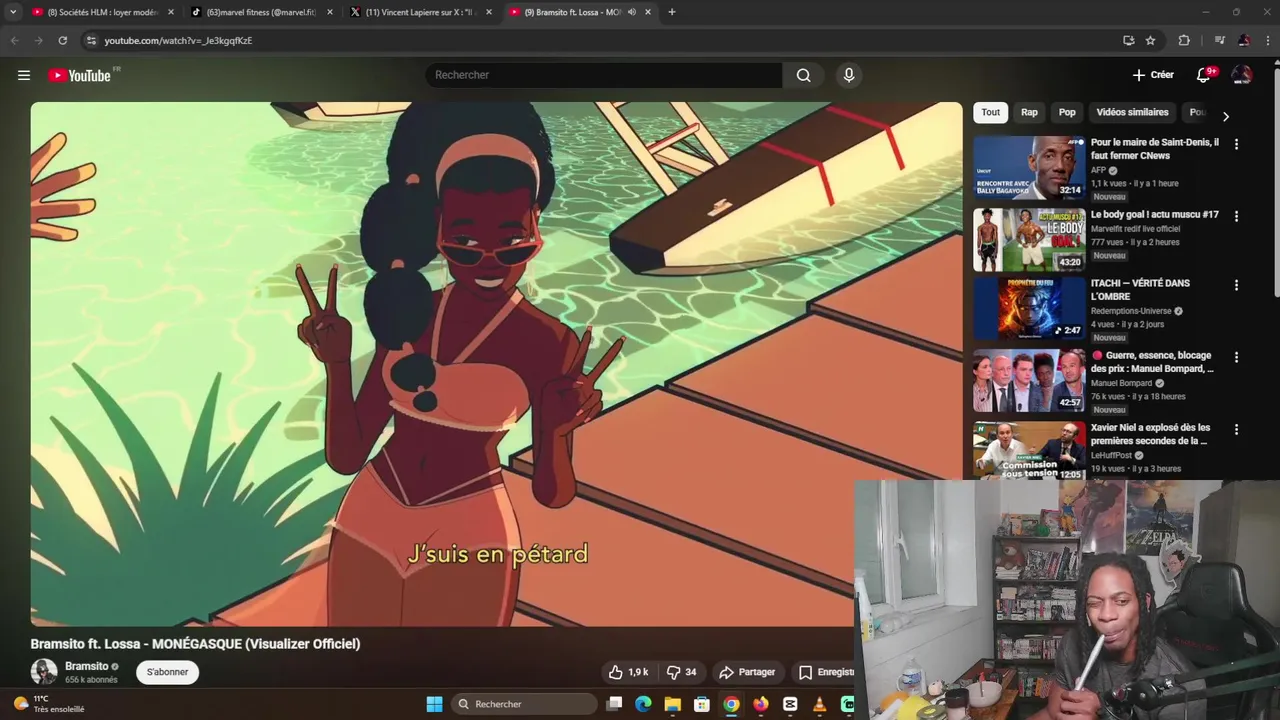Close the Sociétés HLM tab
This screenshot has height=720, width=1280.
tap(171, 12)
